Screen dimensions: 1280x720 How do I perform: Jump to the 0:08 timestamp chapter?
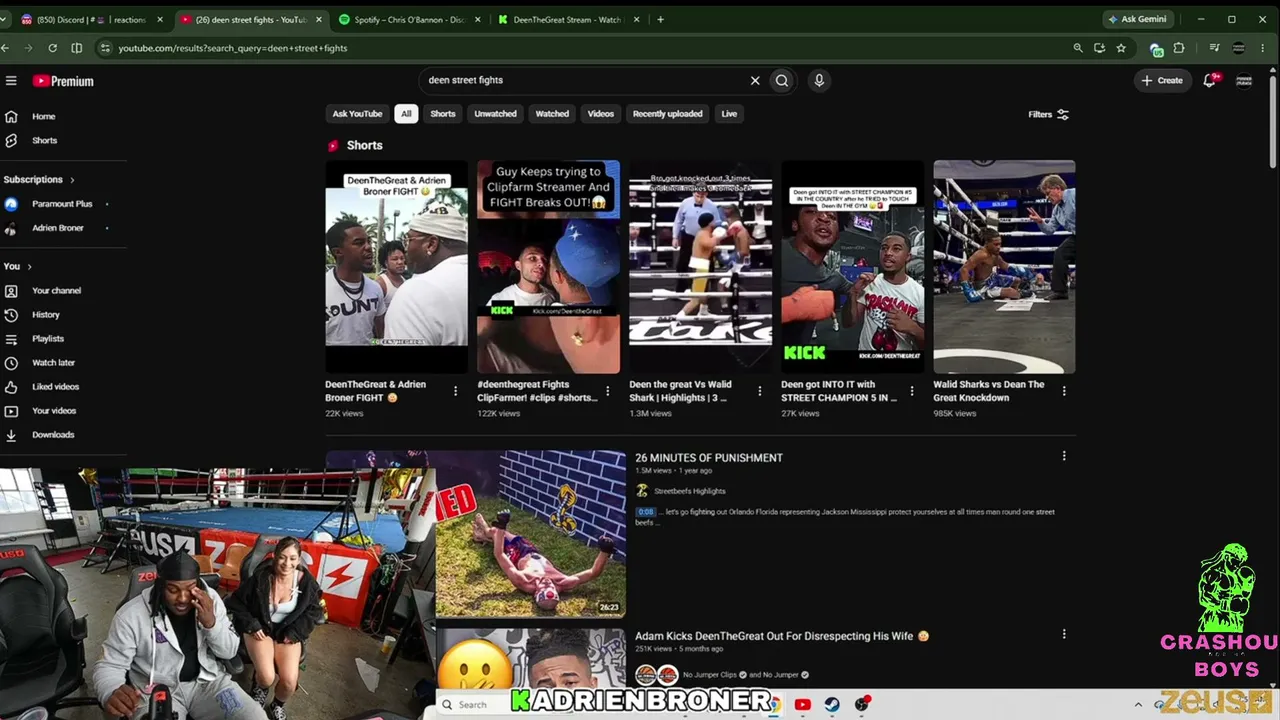[645, 512]
